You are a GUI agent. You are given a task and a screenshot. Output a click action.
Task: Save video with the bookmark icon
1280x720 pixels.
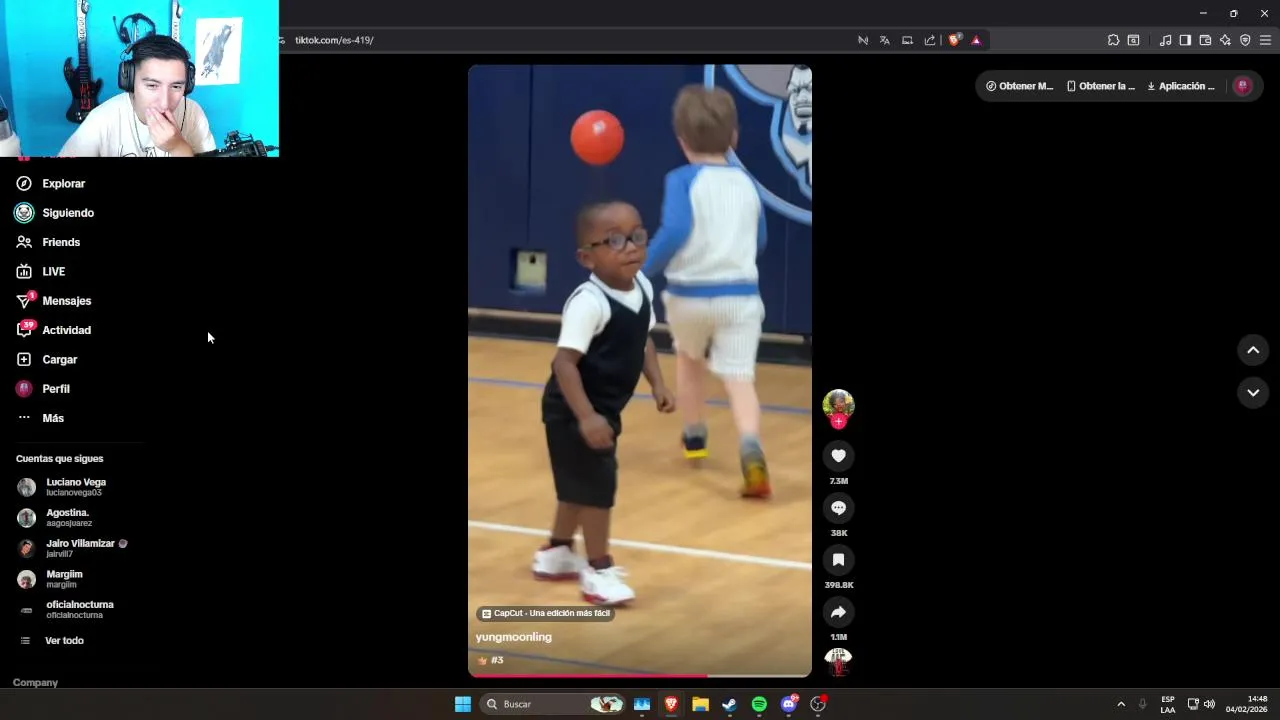[838, 560]
